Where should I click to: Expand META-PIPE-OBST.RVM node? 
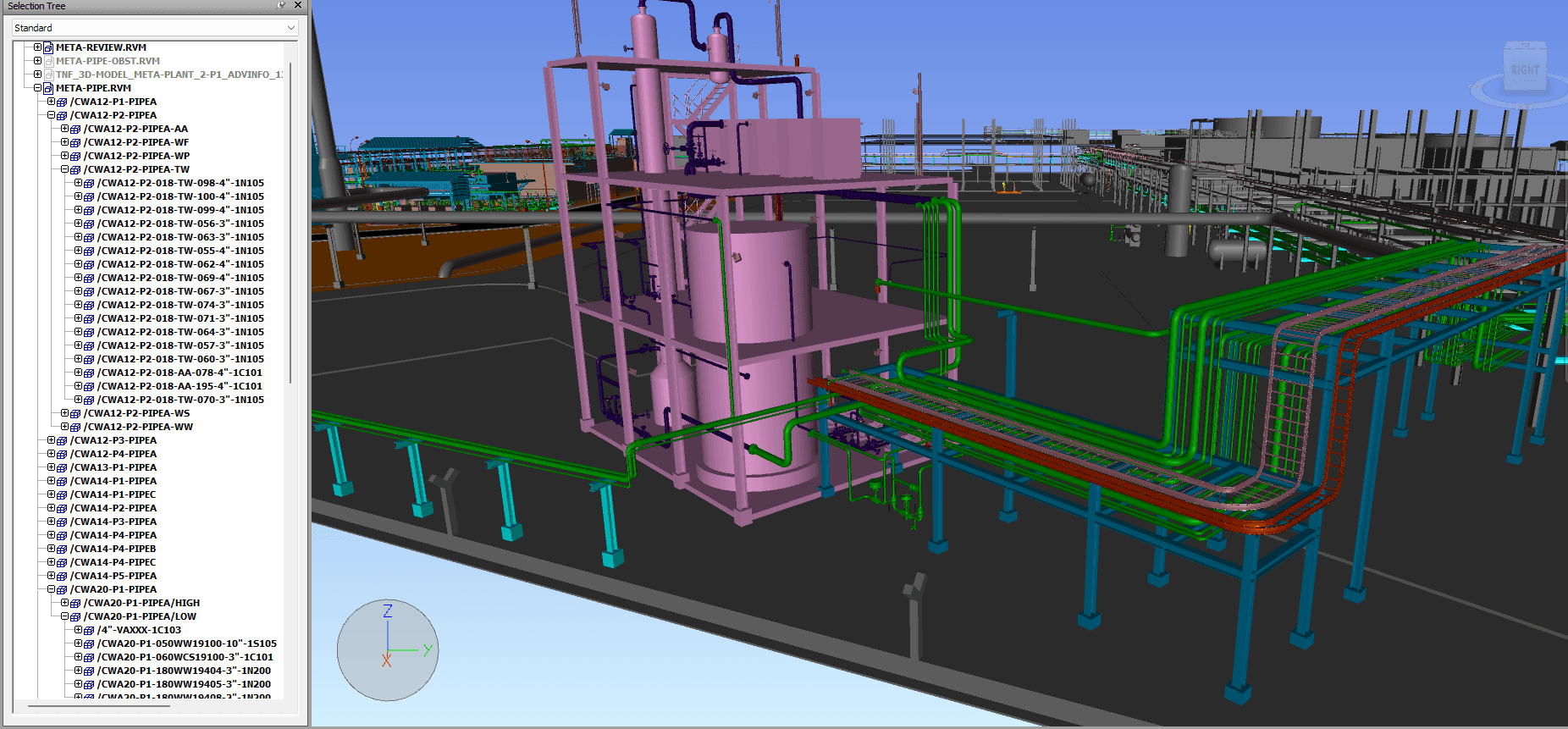click(x=37, y=61)
